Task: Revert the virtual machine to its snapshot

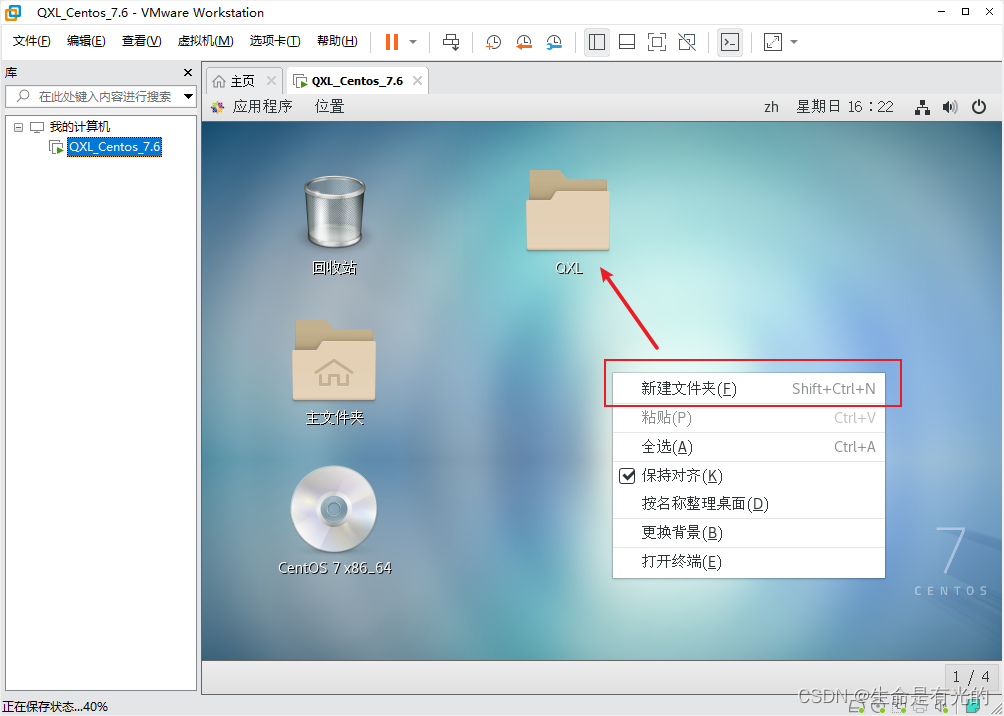Action: click(524, 42)
